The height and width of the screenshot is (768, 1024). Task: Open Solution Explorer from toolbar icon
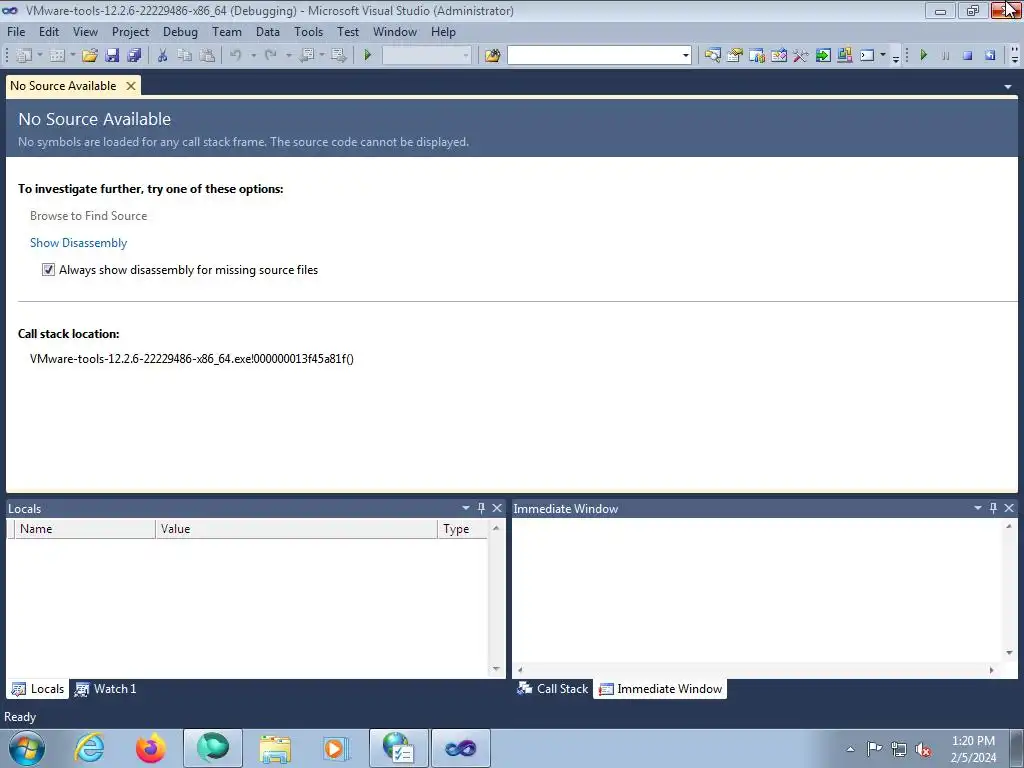[x=712, y=56]
